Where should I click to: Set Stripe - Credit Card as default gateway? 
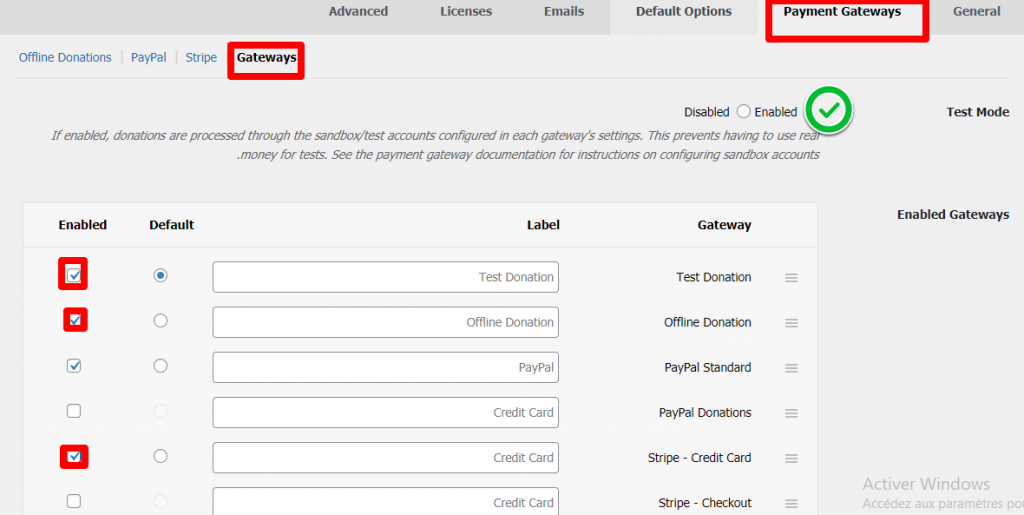160,456
